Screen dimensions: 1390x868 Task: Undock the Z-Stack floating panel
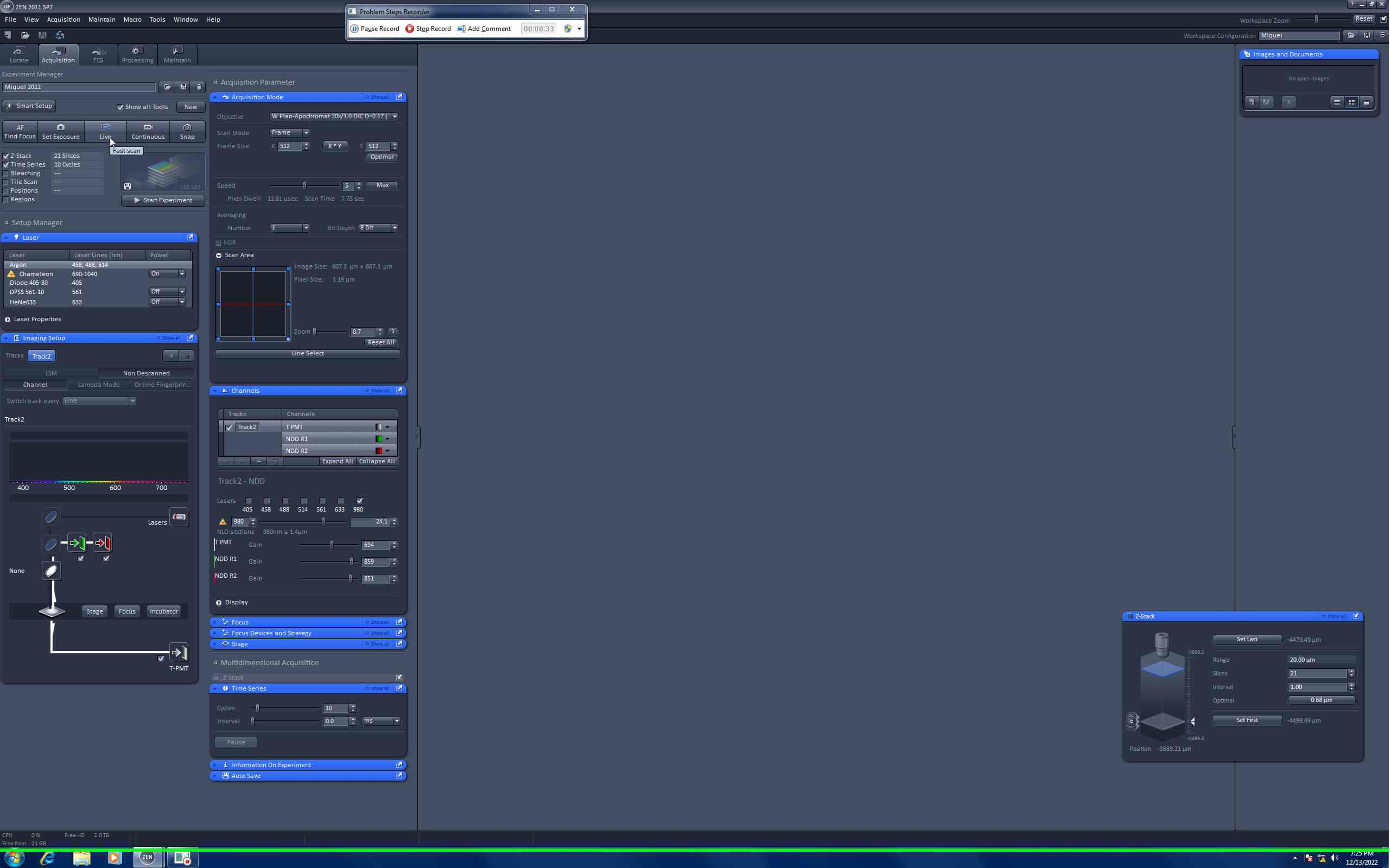tap(1356, 616)
